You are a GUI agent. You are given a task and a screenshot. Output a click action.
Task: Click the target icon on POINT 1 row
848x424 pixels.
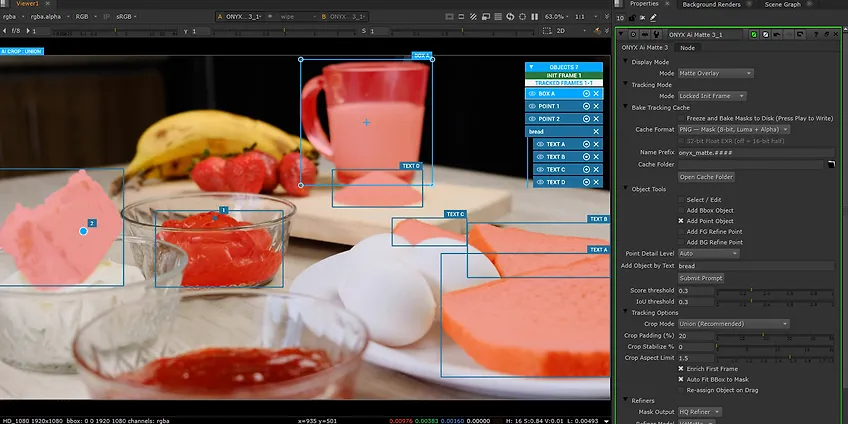coord(586,106)
